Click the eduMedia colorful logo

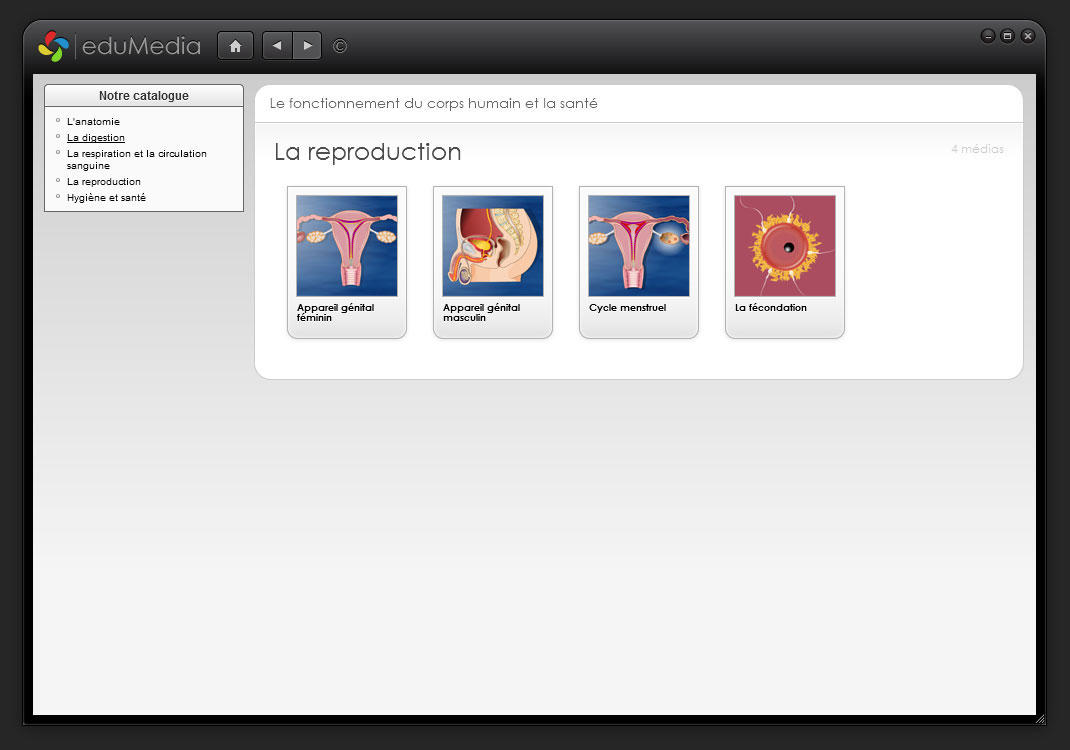[53, 46]
